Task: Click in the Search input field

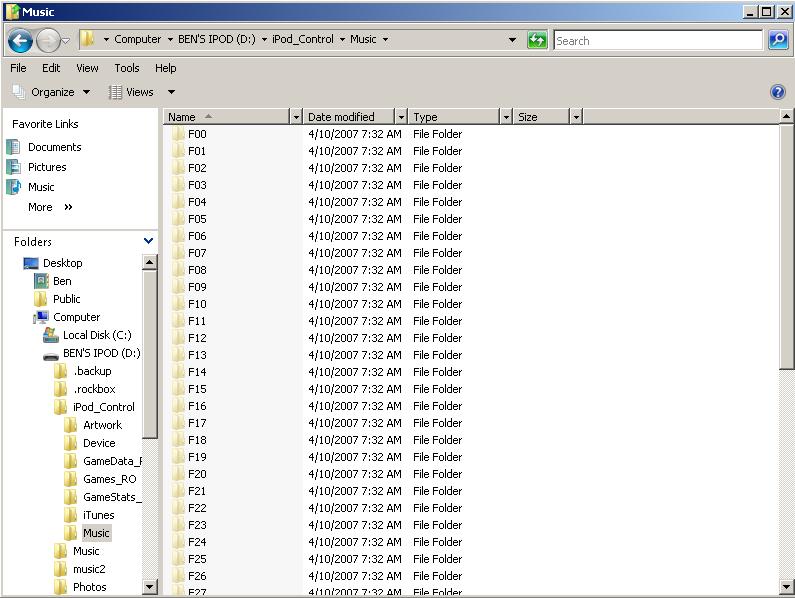Action: pyautogui.click(x=658, y=40)
